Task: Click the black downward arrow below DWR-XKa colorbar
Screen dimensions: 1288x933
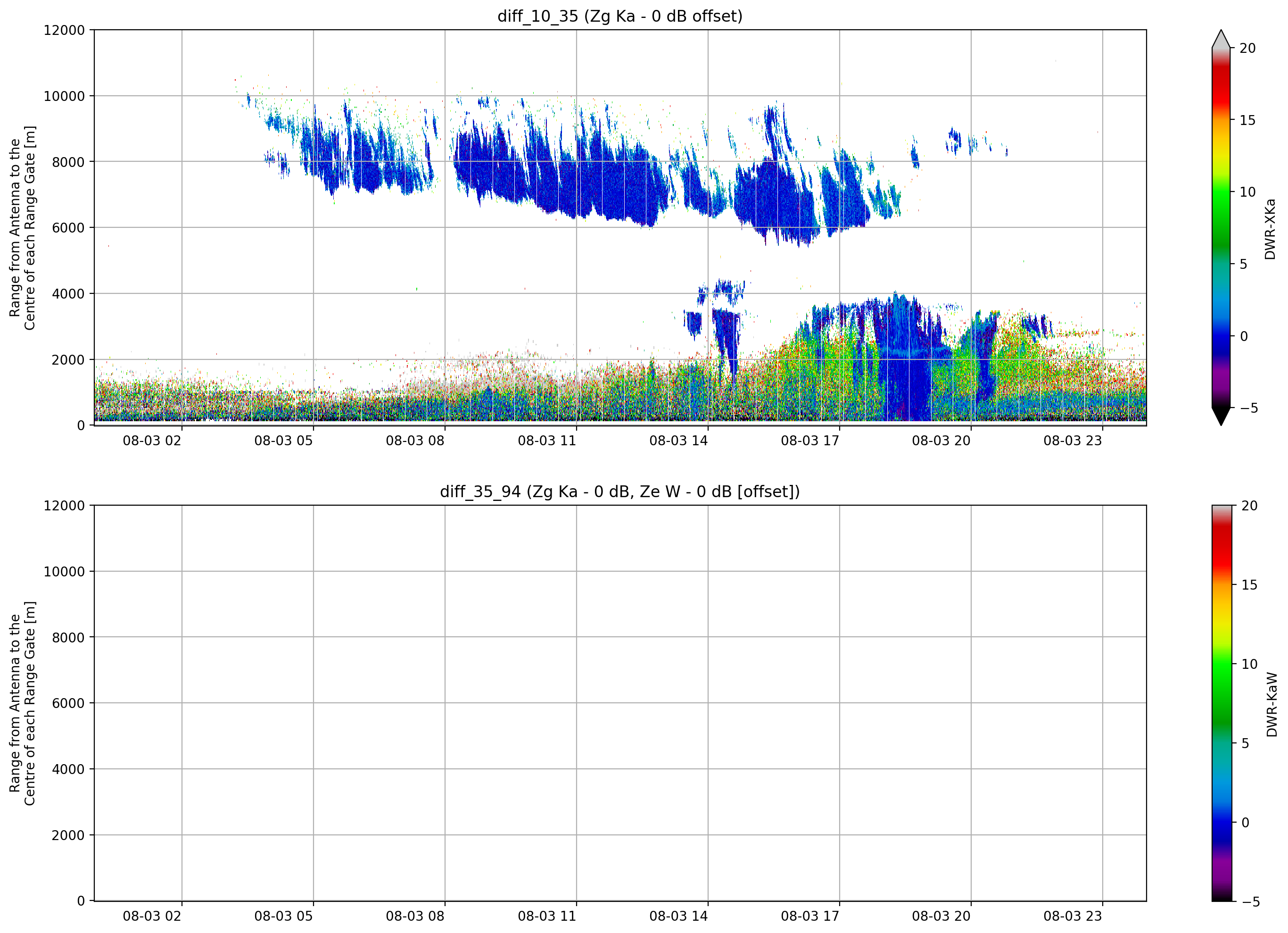Action: coord(1221,416)
